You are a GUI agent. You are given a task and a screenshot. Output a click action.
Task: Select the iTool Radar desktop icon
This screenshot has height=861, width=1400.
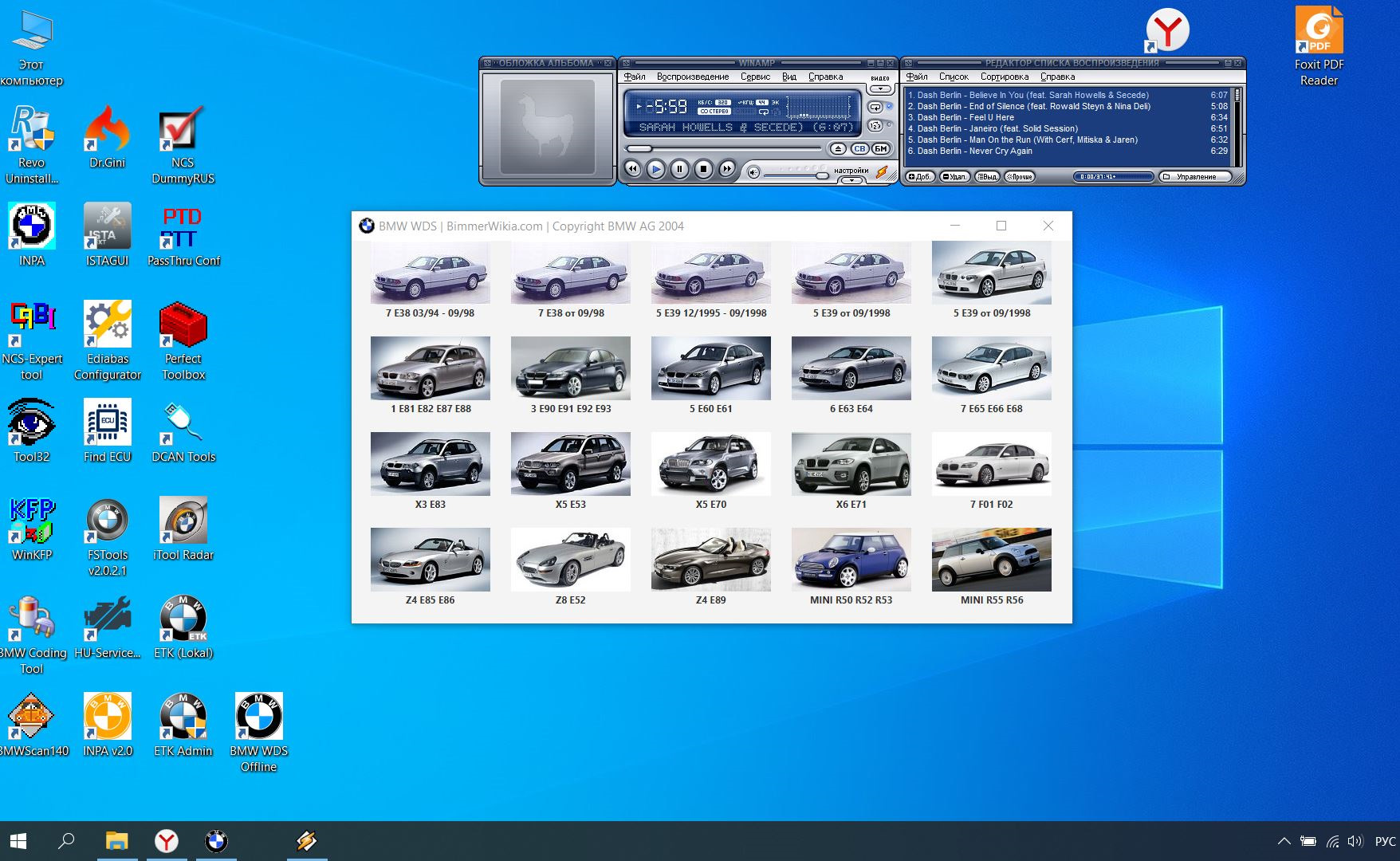pos(183,529)
